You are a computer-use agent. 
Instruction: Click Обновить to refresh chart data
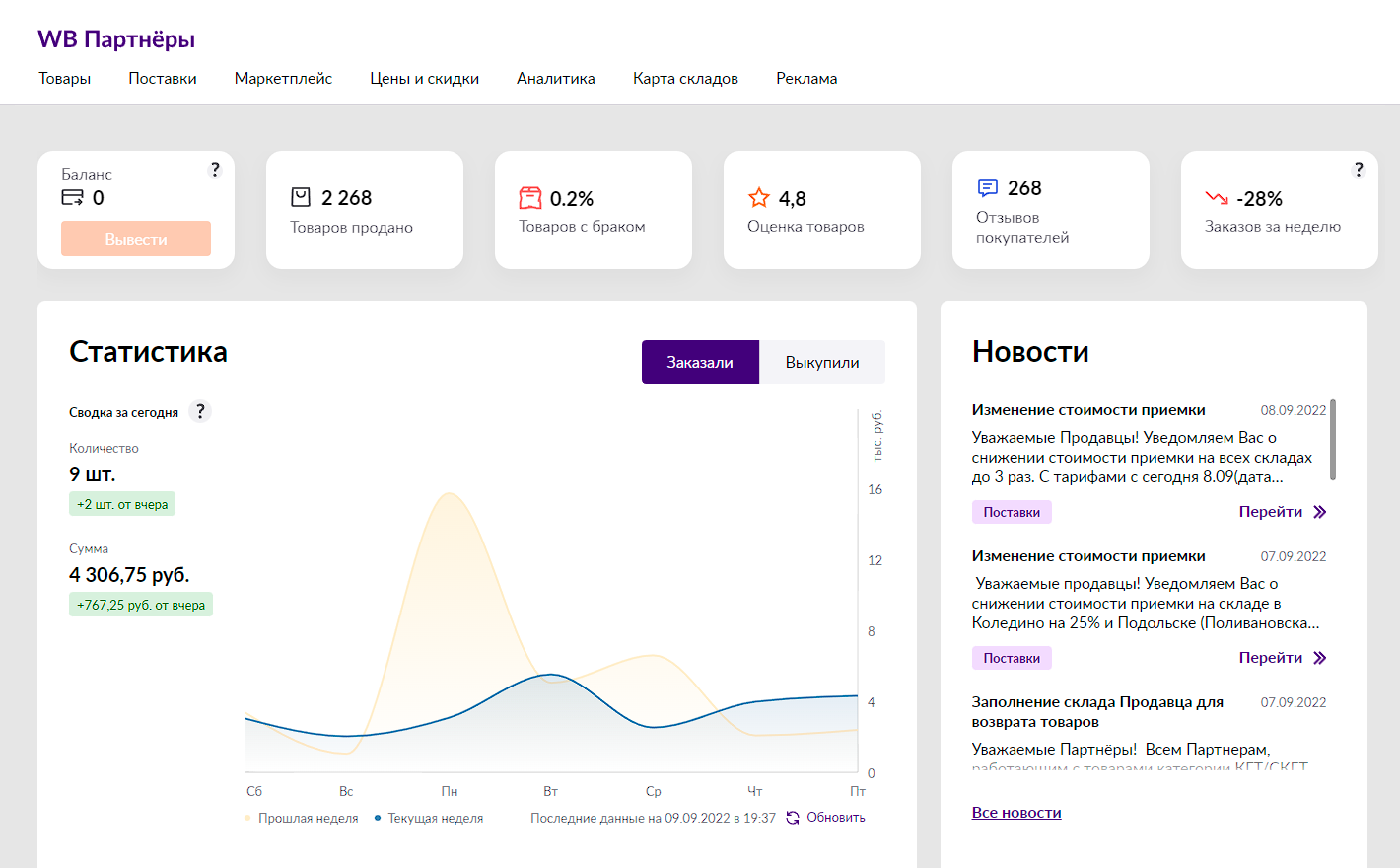coord(836,818)
